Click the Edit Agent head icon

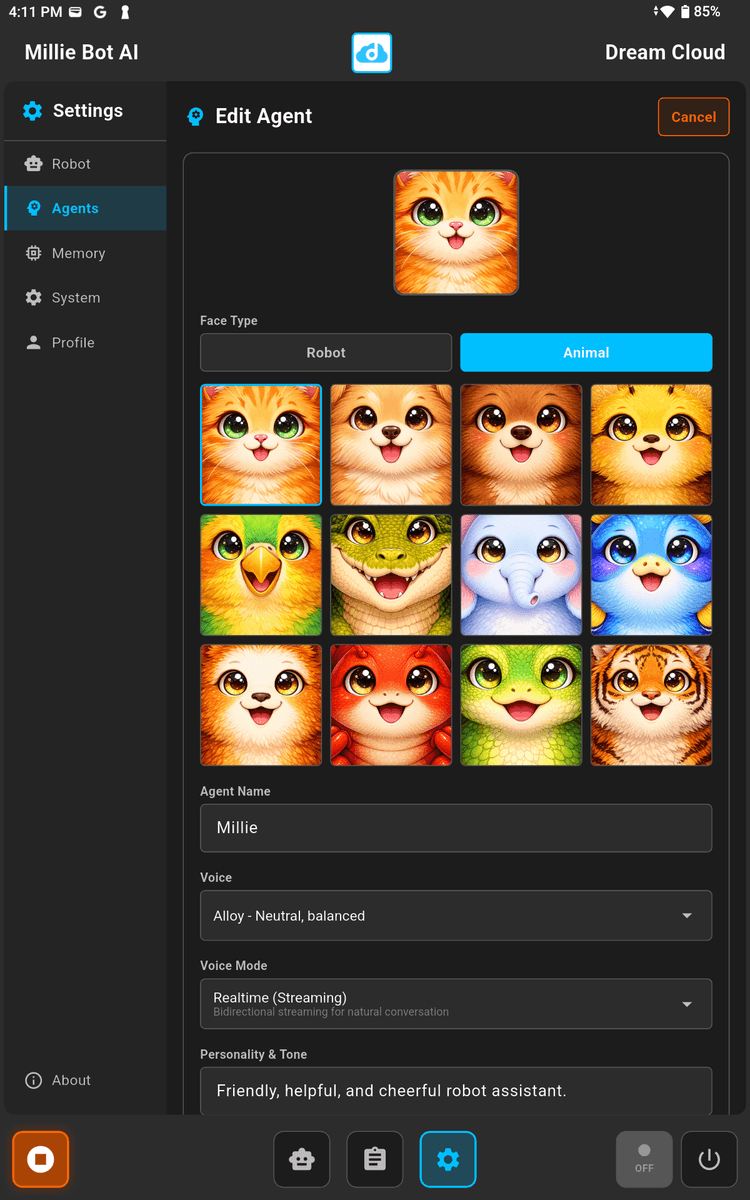point(196,117)
